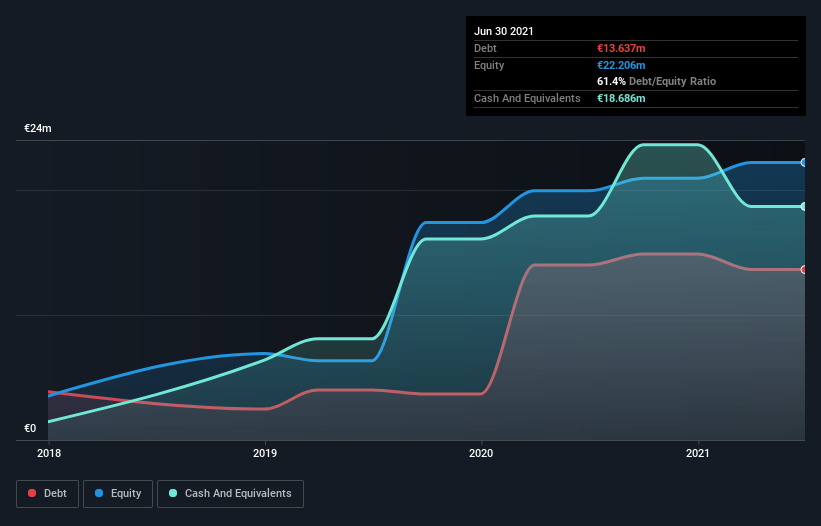This screenshot has height=526, width=821.
Task: Click the 2018 axis label
Action: [x=49, y=453]
